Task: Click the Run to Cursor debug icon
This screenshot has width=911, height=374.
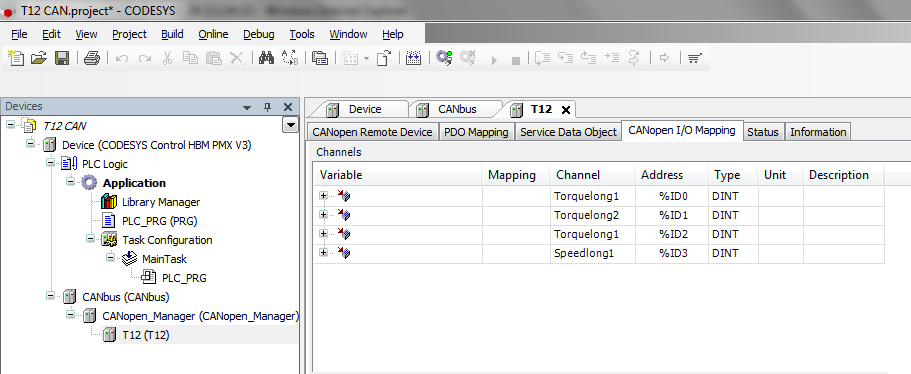Action: click(x=612, y=58)
